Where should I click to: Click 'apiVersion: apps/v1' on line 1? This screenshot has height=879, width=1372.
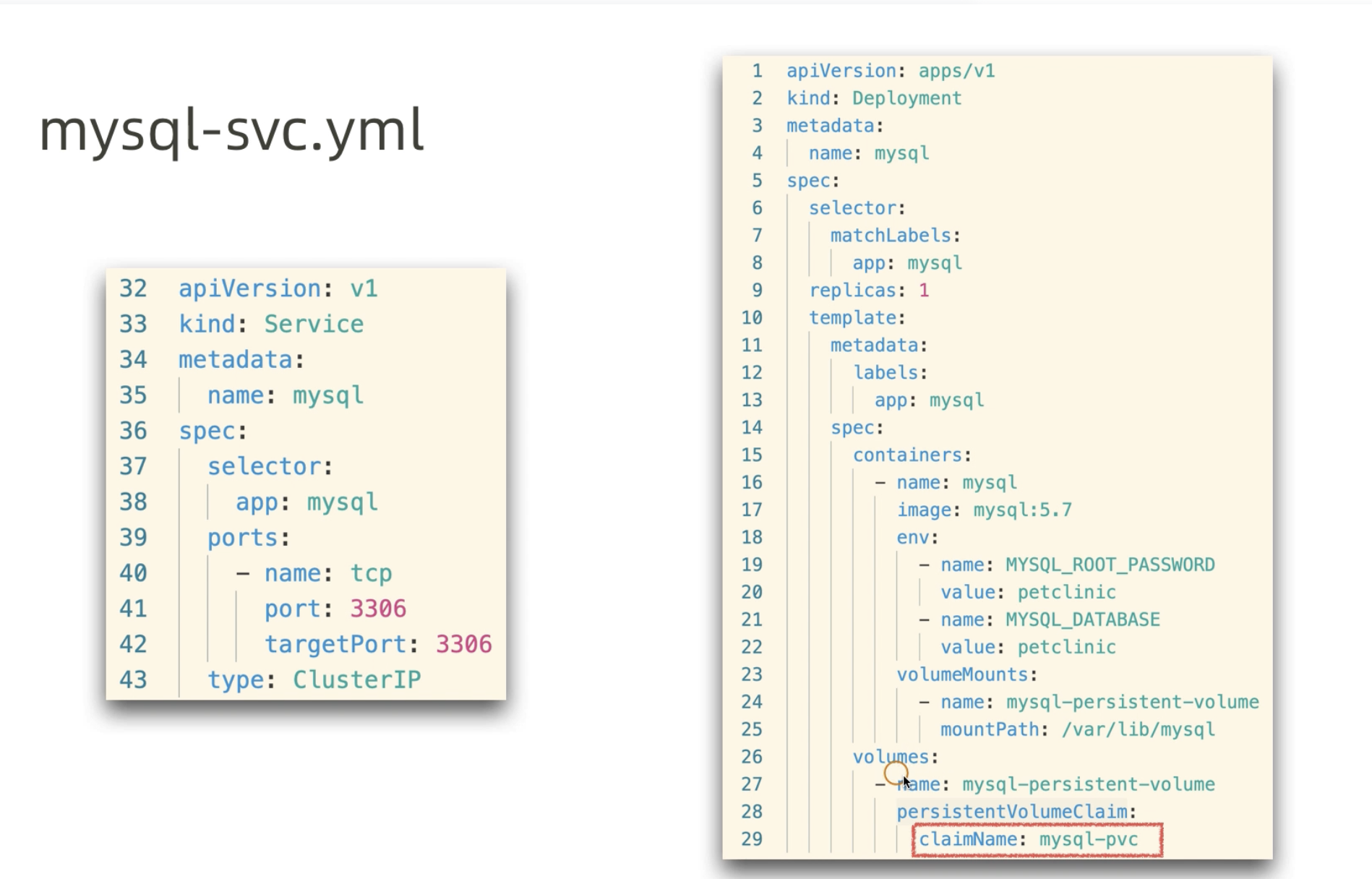pos(891,71)
